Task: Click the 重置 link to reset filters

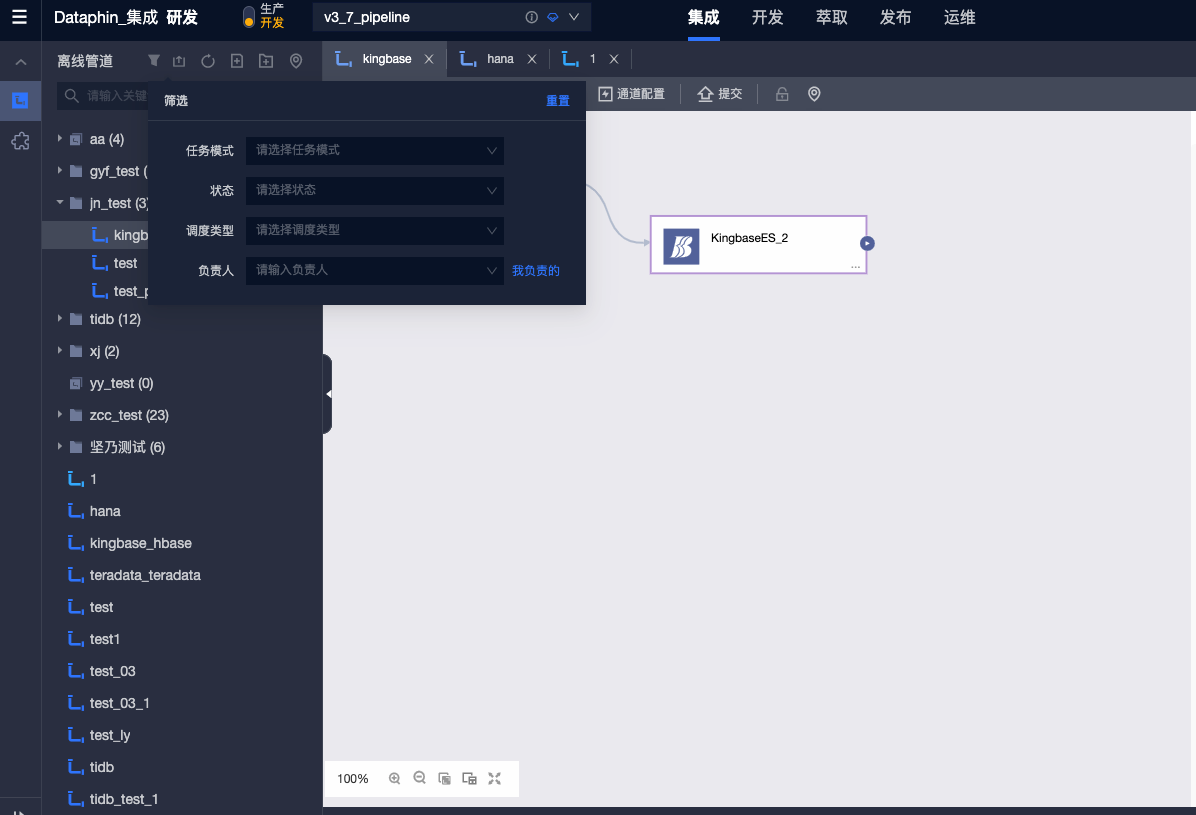Action: [558, 100]
